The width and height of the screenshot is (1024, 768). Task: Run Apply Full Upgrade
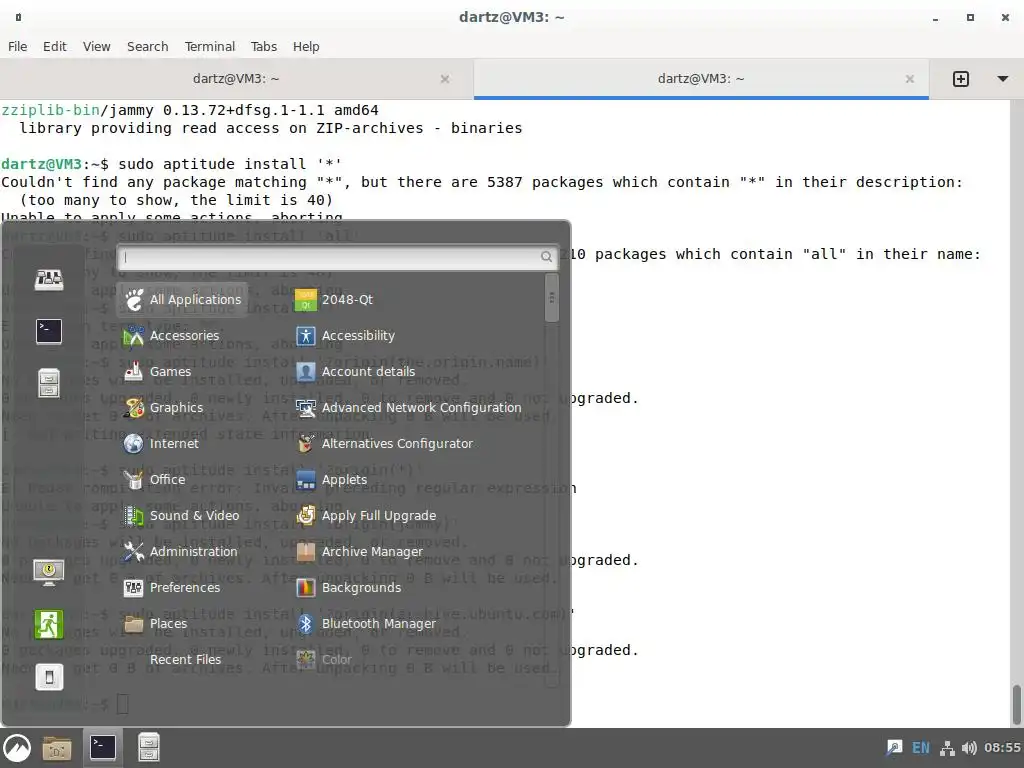pos(366,515)
